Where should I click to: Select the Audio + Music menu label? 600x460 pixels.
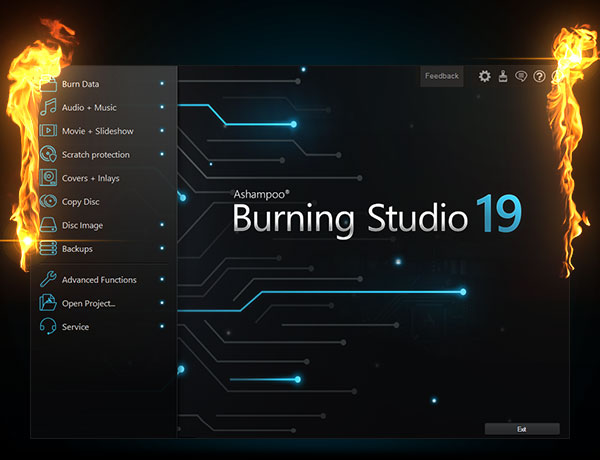click(89, 108)
